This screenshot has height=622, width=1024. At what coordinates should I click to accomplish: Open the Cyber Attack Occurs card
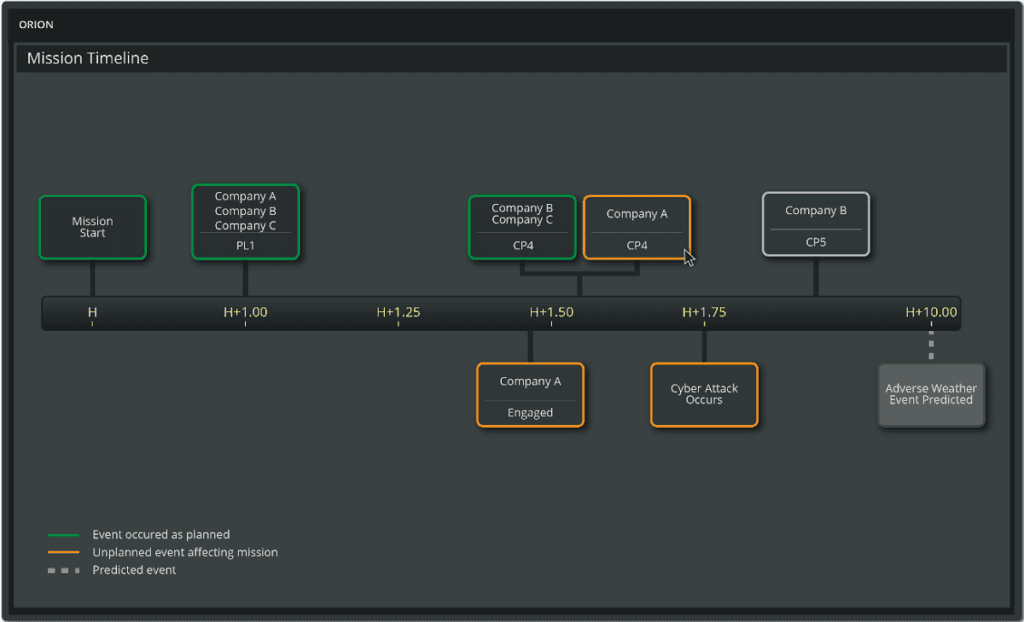pos(704,395)
